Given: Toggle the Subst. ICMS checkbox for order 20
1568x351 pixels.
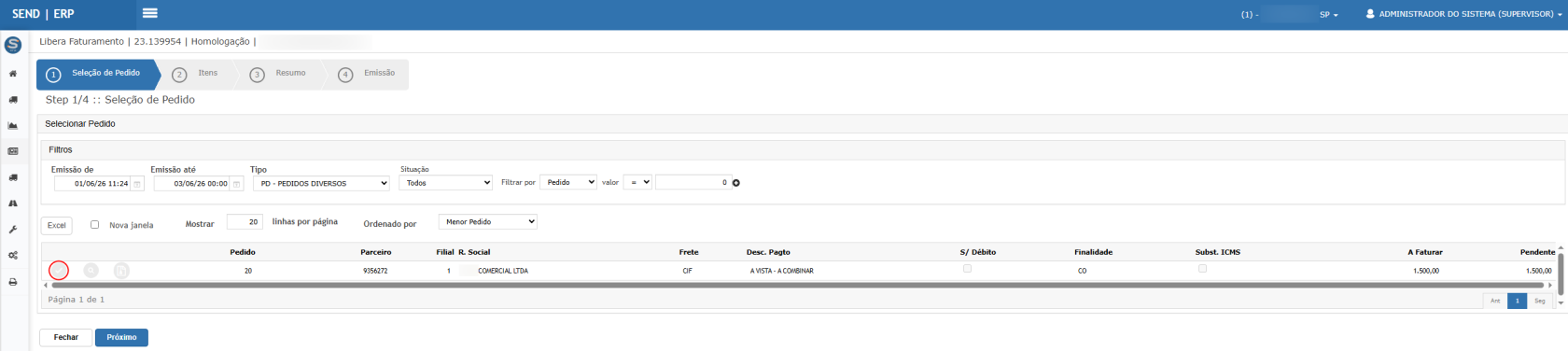Looking at the screenshot, I should [1202, 269].
